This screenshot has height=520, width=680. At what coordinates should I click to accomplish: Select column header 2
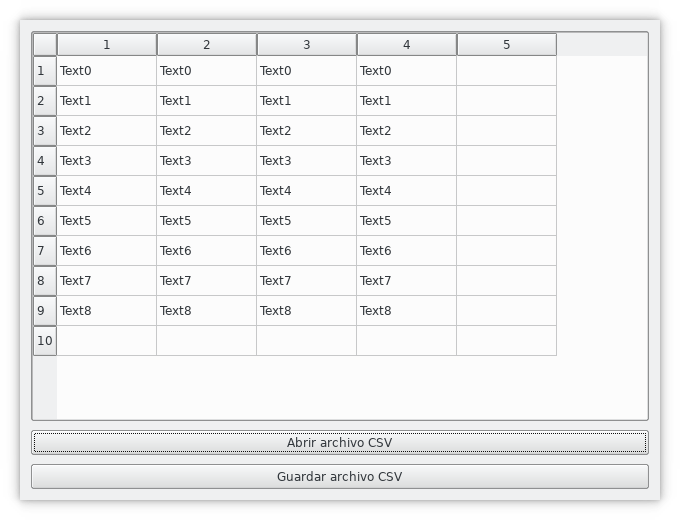(x=207, y=45)
